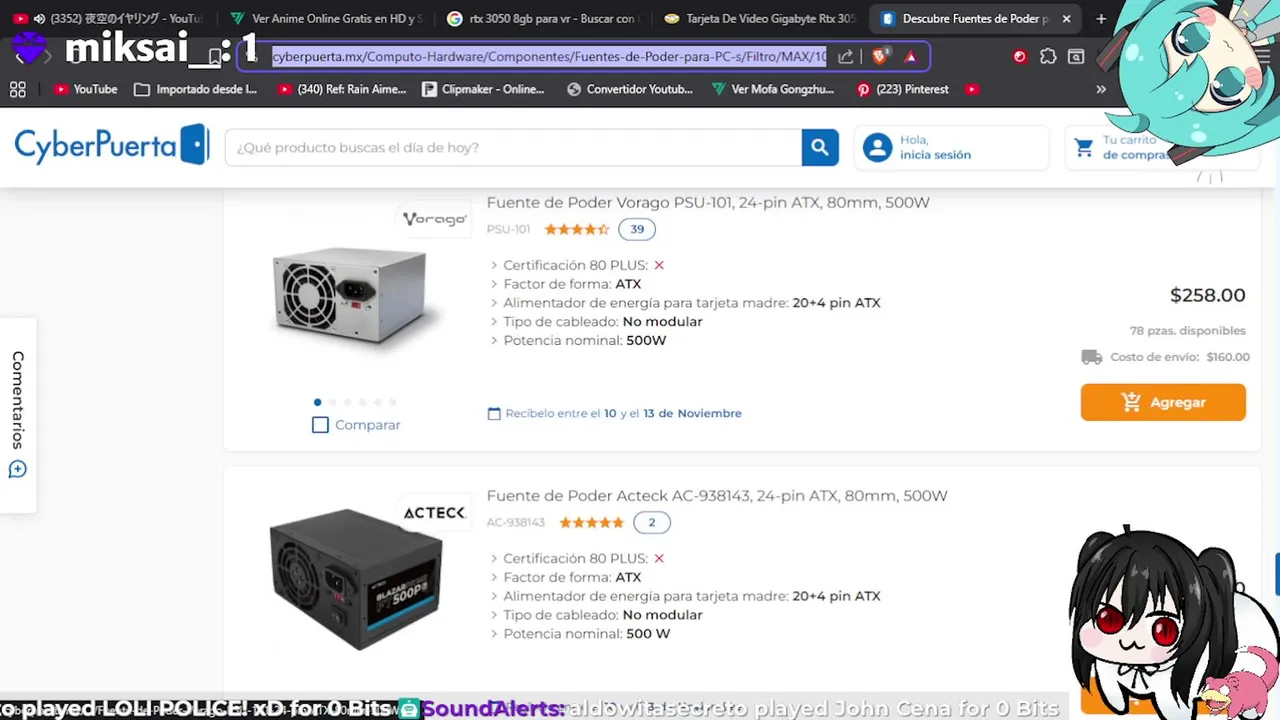Click 78 pzas. disponibles text
This screenshot has height=720, width=1280.
(1188, 331)
